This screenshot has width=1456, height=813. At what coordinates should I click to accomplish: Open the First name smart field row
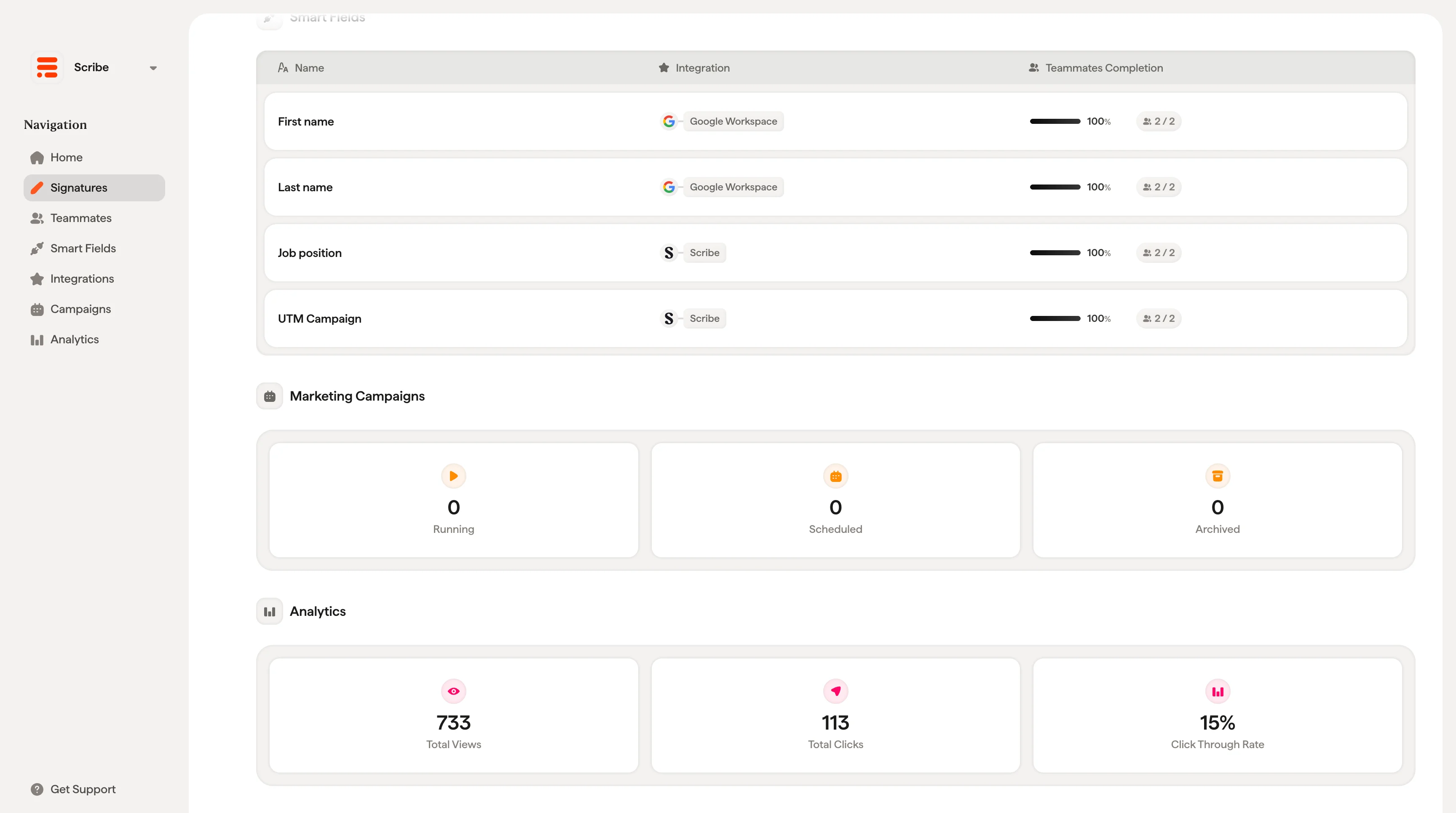tap(835, 121)
